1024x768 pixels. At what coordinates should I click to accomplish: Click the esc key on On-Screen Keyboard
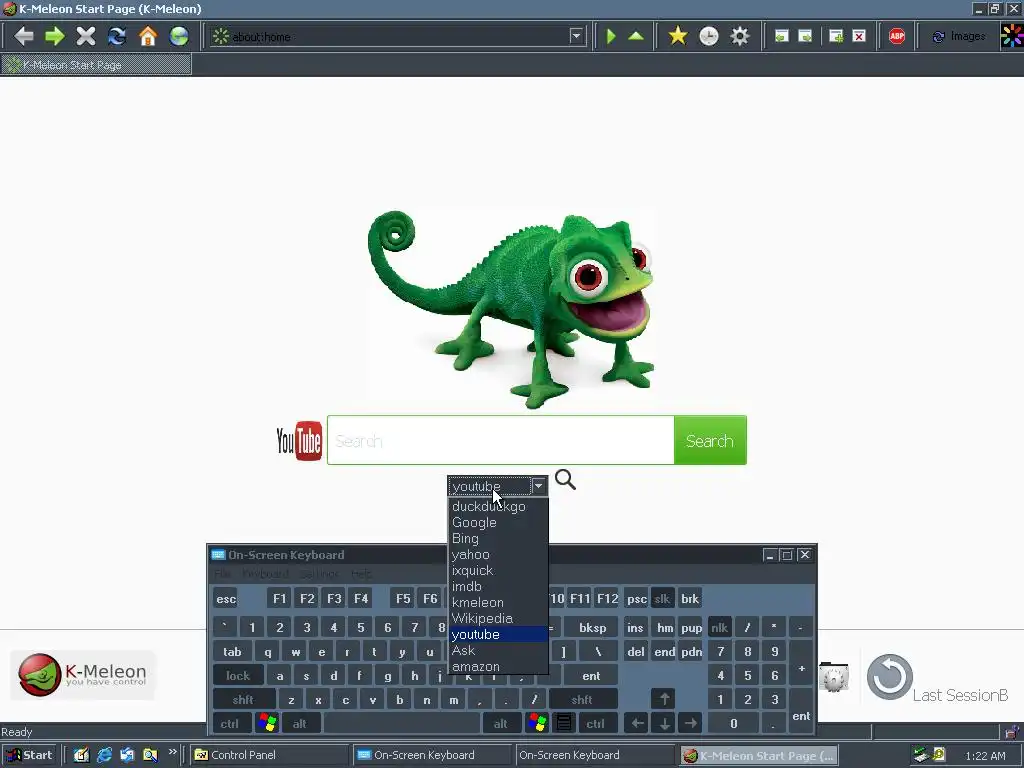[226, 598]
